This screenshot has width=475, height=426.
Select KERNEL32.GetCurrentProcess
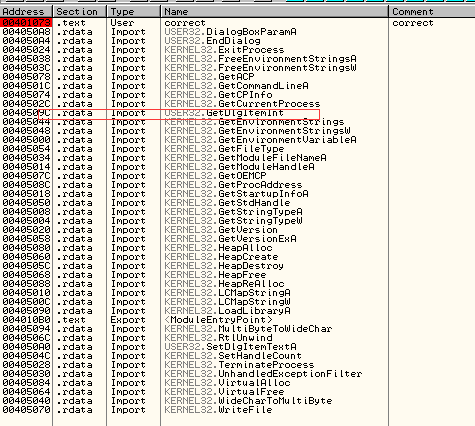242,104
